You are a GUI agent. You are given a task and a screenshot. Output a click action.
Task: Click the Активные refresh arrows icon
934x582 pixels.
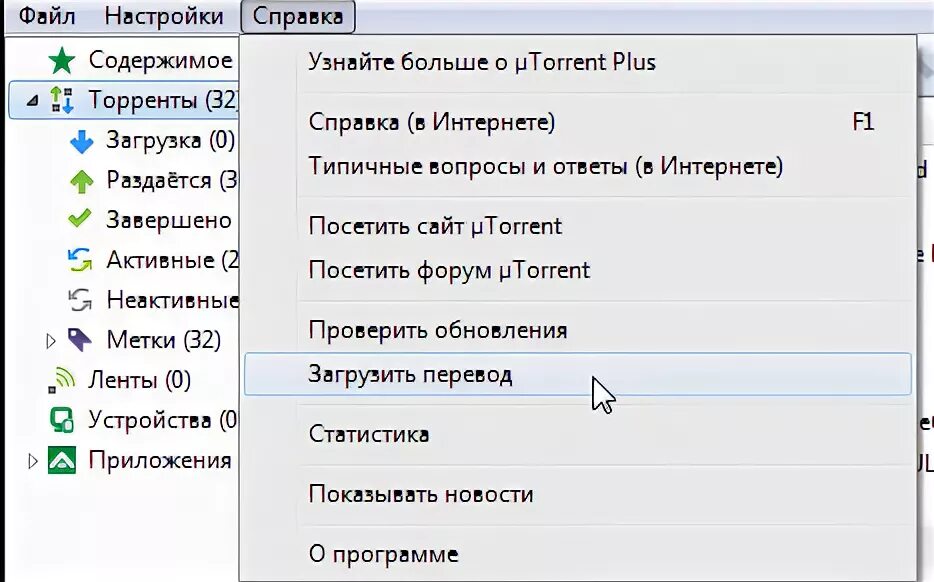80,260
